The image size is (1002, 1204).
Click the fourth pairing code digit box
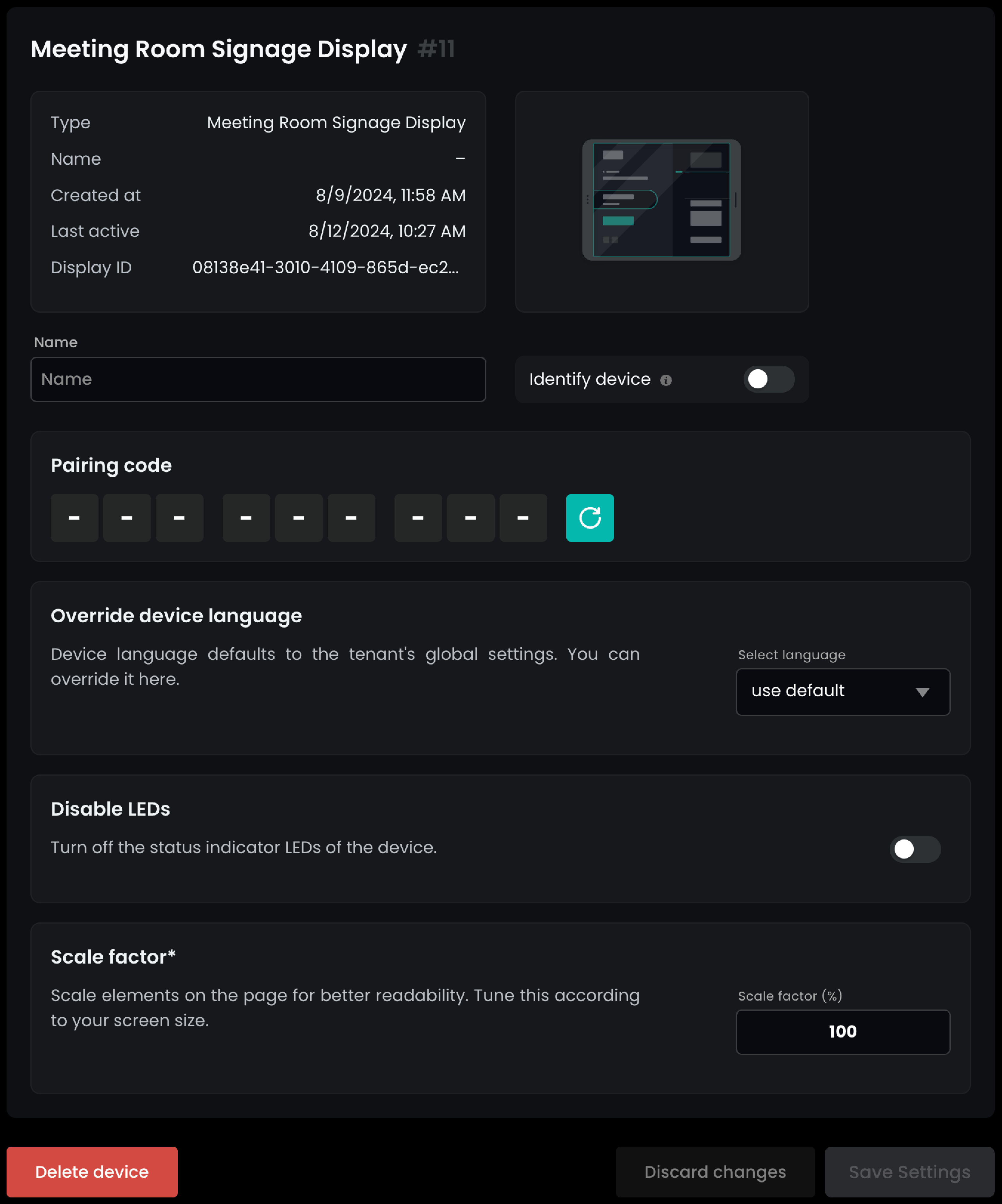pos(246,518)
